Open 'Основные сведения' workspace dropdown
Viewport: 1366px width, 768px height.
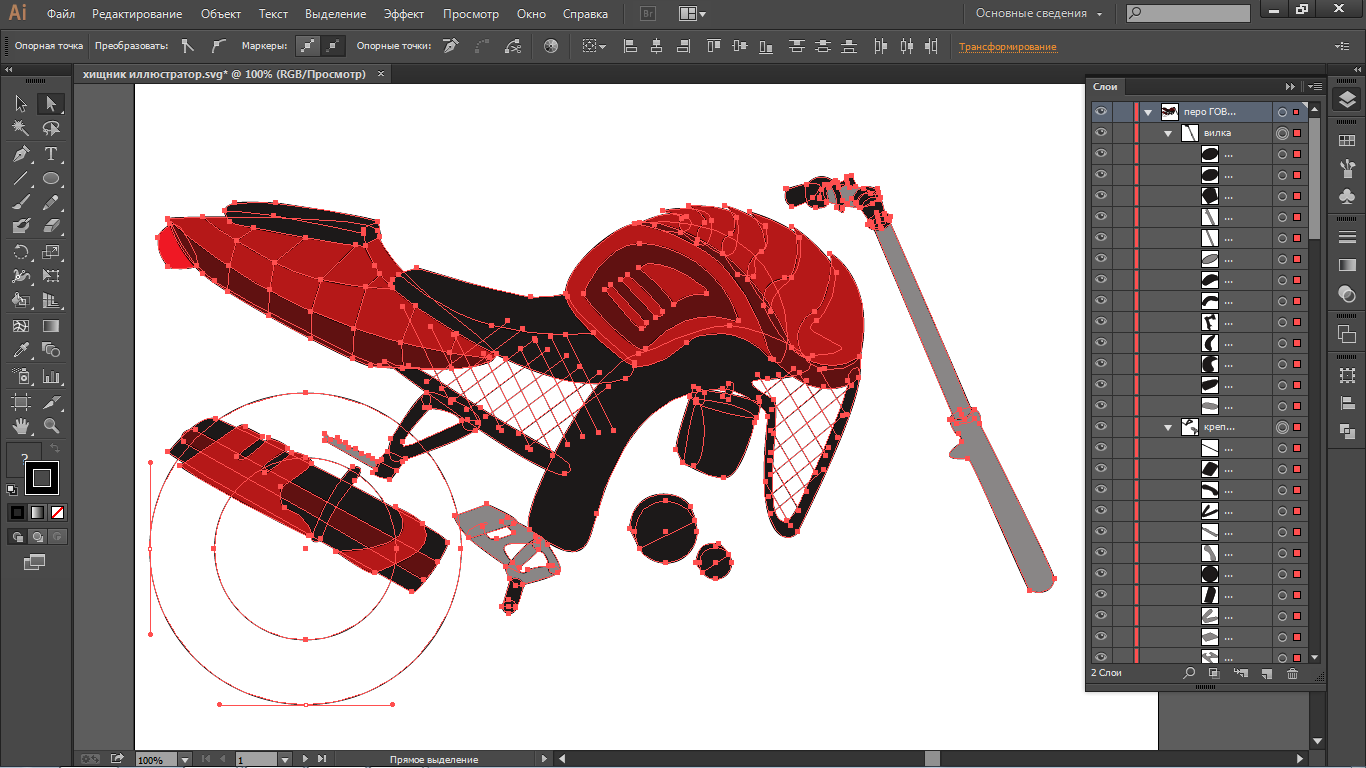(x=1040, y=14)
